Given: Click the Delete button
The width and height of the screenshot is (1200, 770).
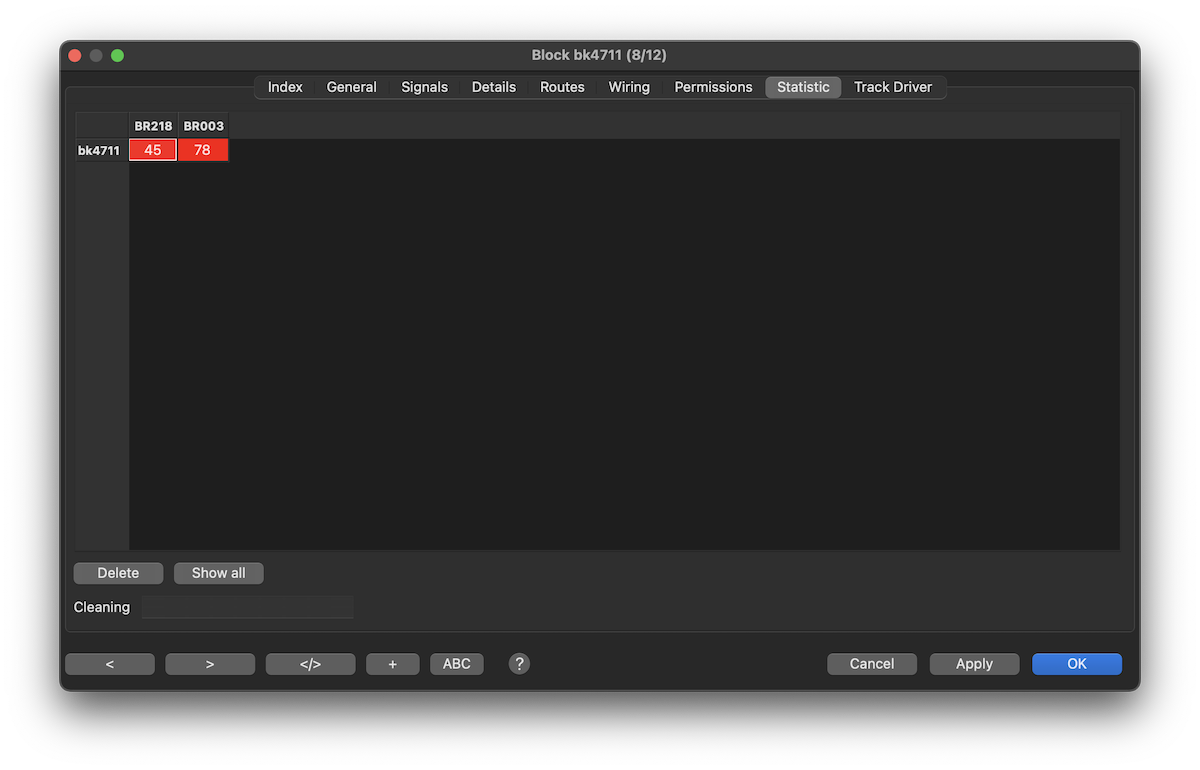Looking at the screenshot, I should pyautogui.click(x=118, y=573).
